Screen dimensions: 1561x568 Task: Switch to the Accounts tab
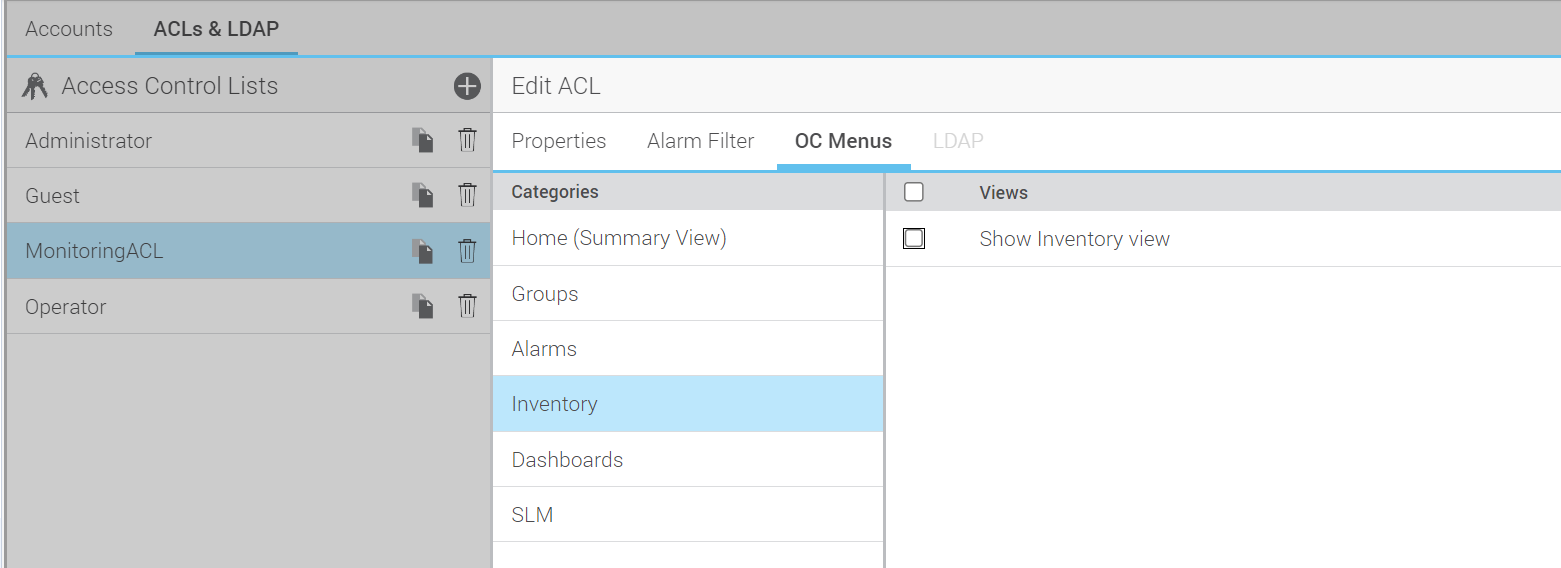[69, 29]
